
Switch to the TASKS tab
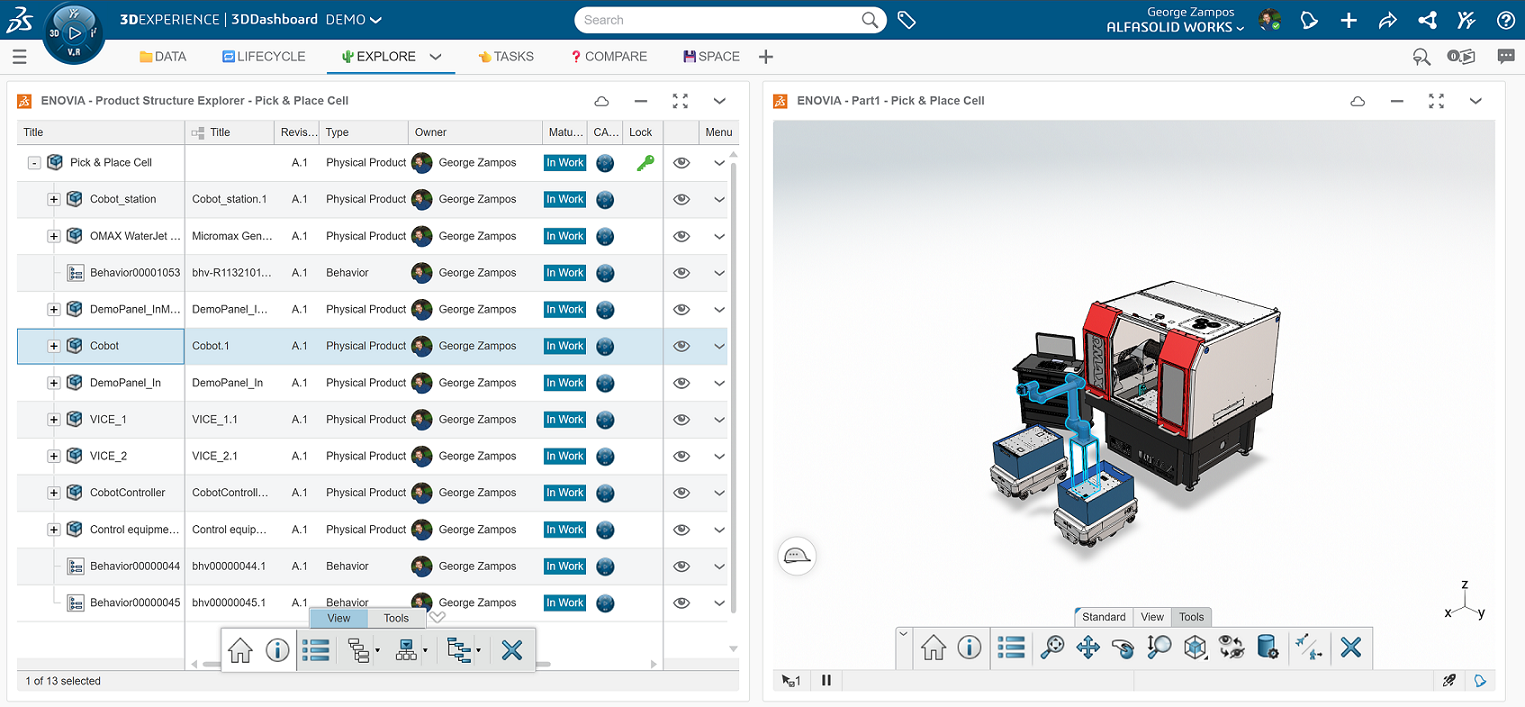point(506,57)
